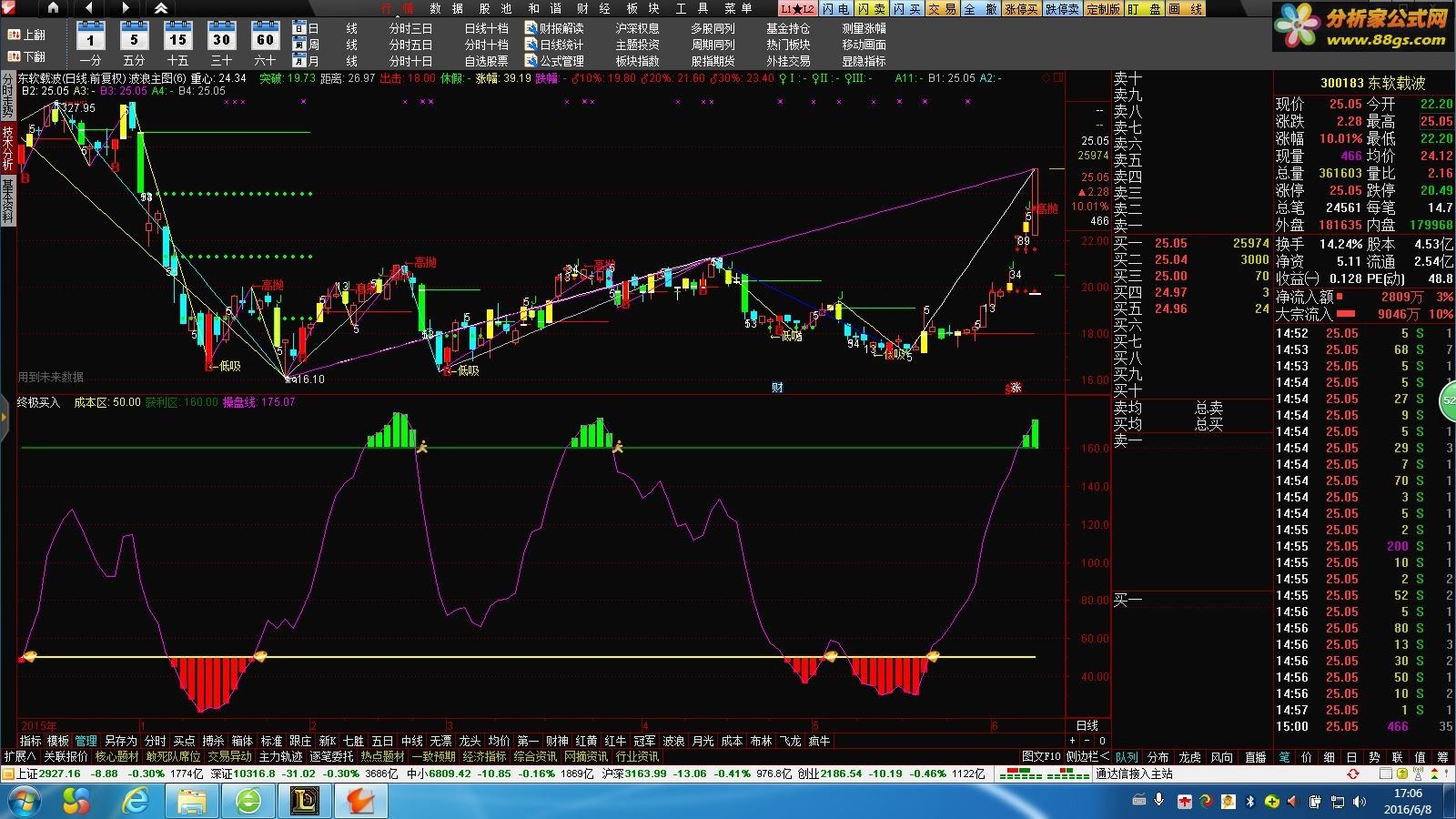Go back with the left arrow icon

pos(88,8)
